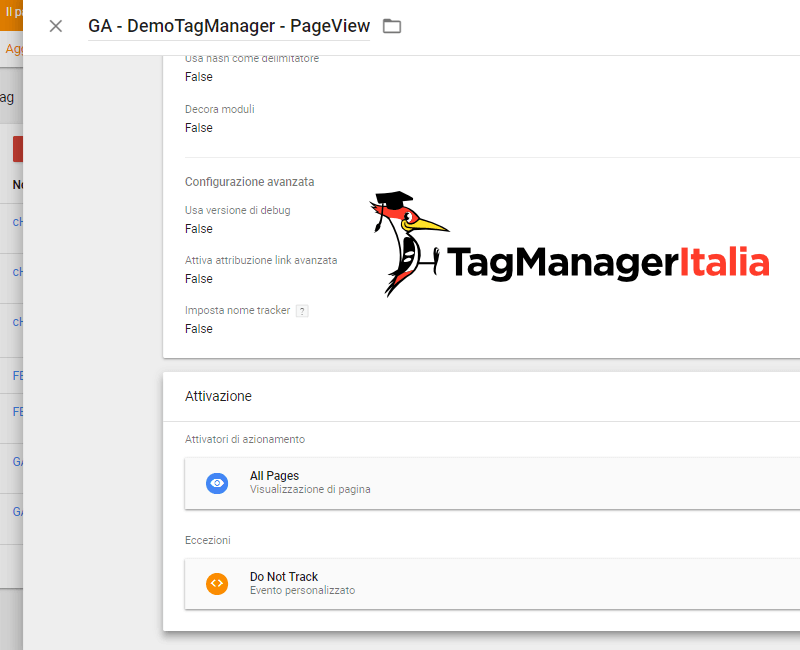Click the Visualizzazione di pagina subtitle
The image size is (800, 650).
[310, 489]
